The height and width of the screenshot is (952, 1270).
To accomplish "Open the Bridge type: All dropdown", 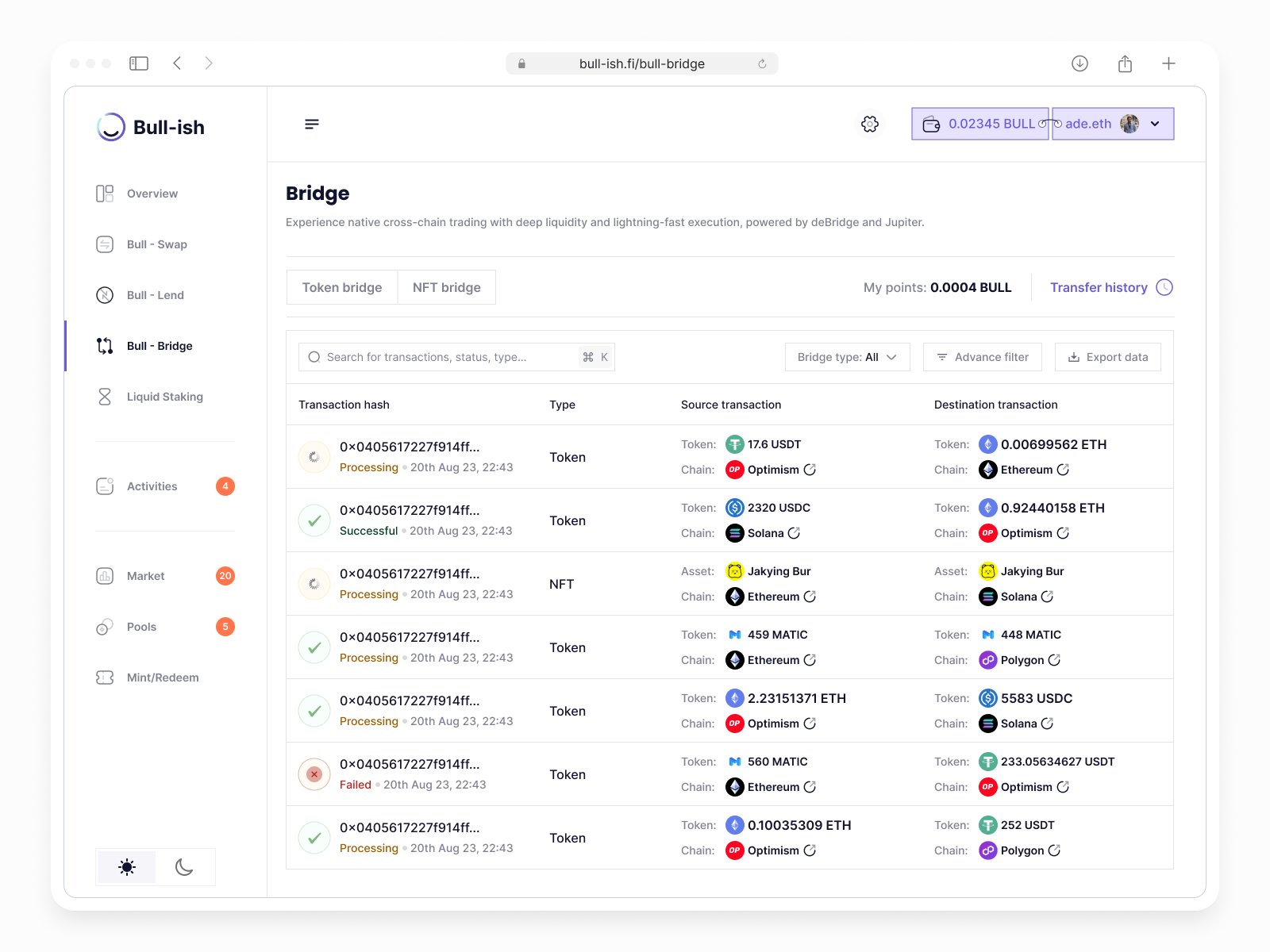I will (x=847, y=357).
